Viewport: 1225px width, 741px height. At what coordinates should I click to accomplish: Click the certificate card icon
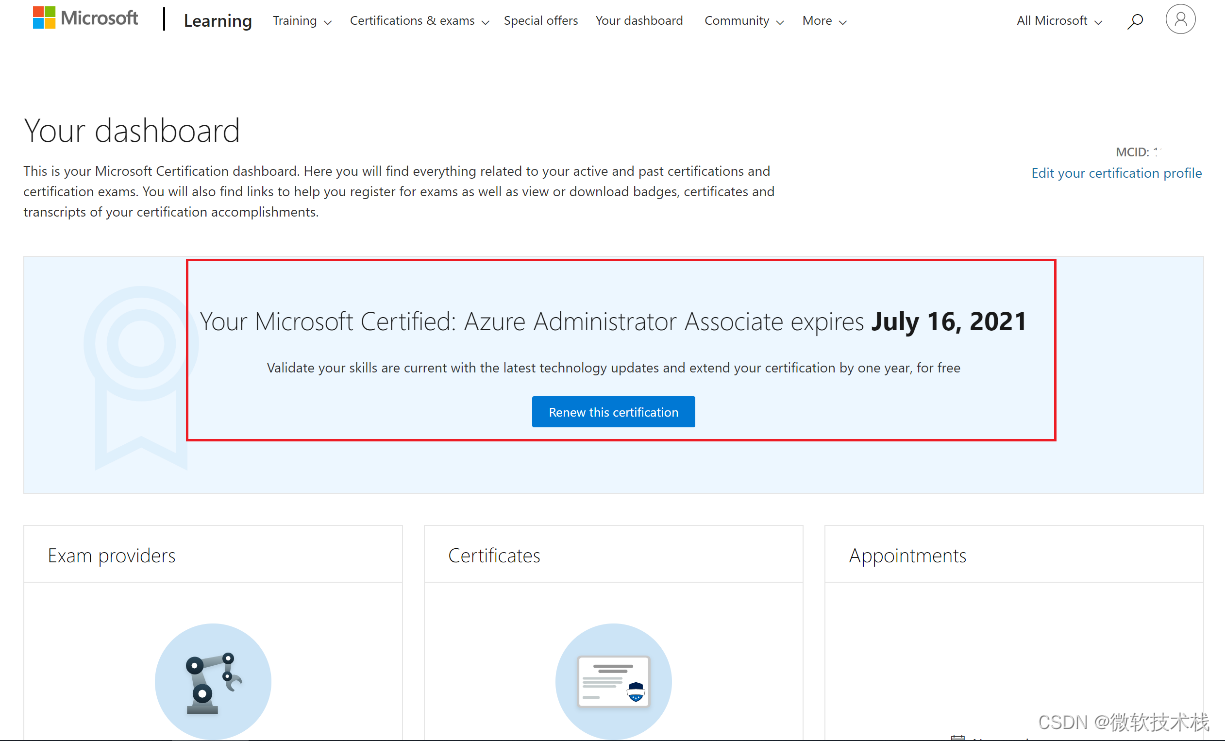614,682
